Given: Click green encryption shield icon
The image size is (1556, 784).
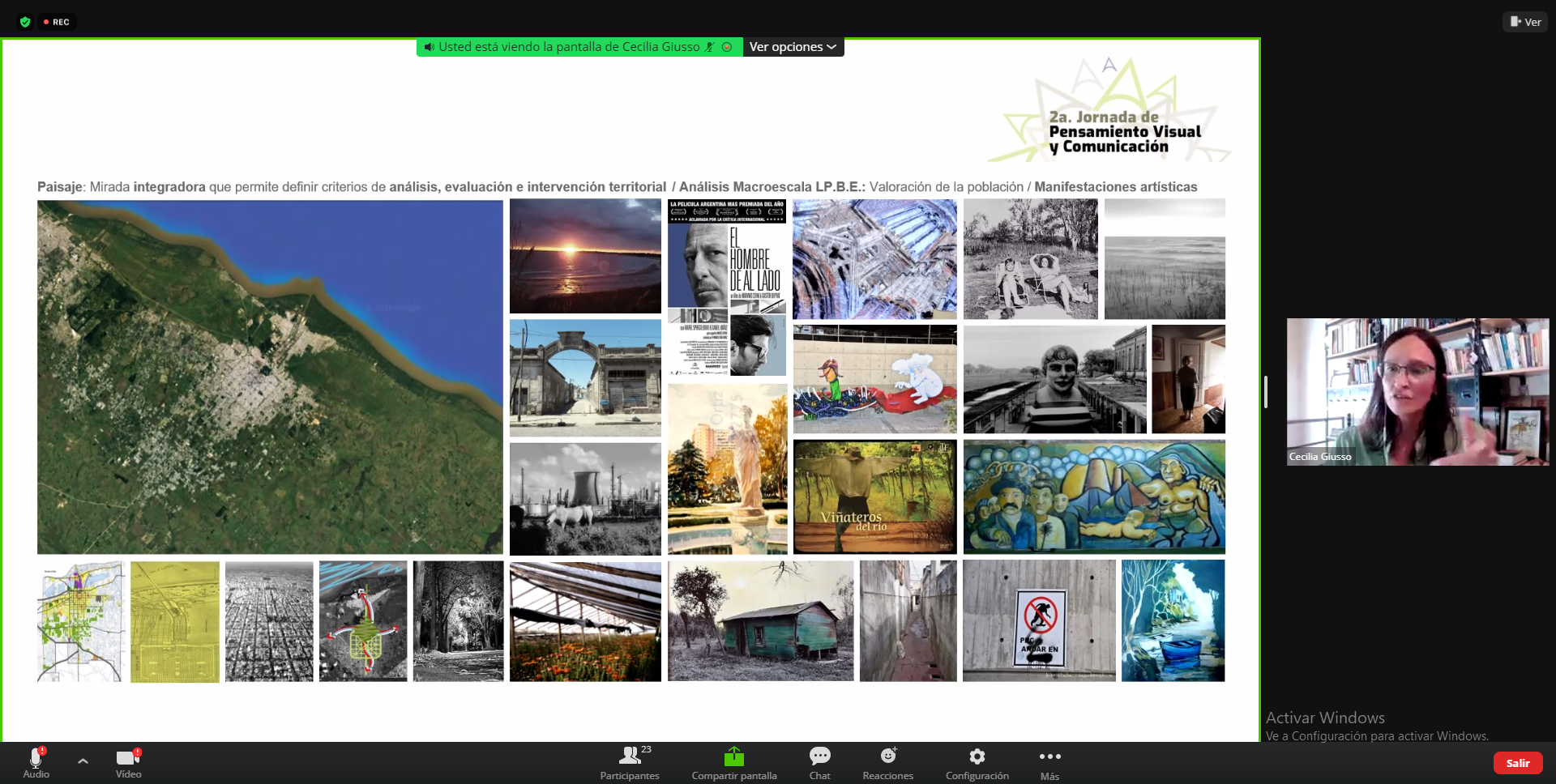Looking at the screenshot, I should (25, 22).
